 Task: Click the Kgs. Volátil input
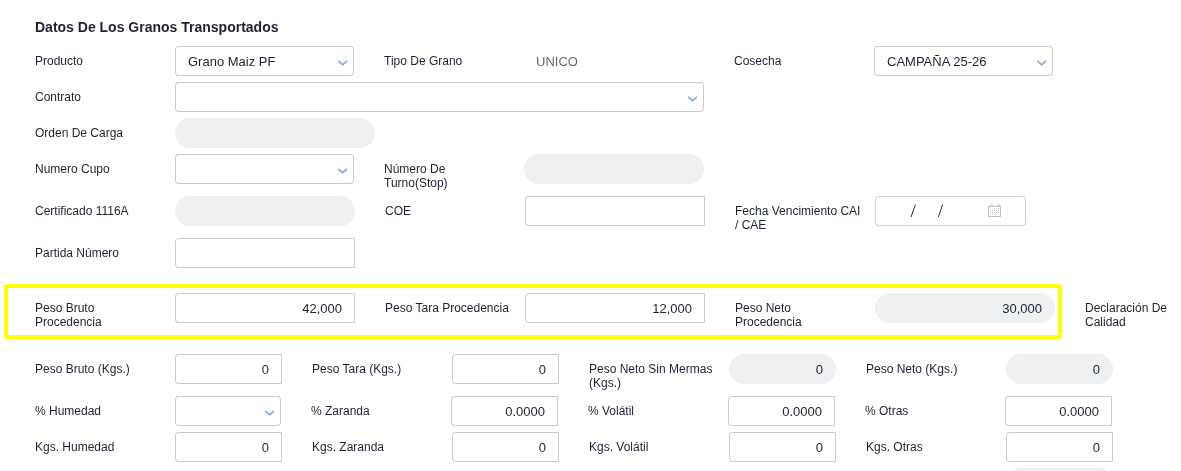pyautogui.click(x=783, y=447)
